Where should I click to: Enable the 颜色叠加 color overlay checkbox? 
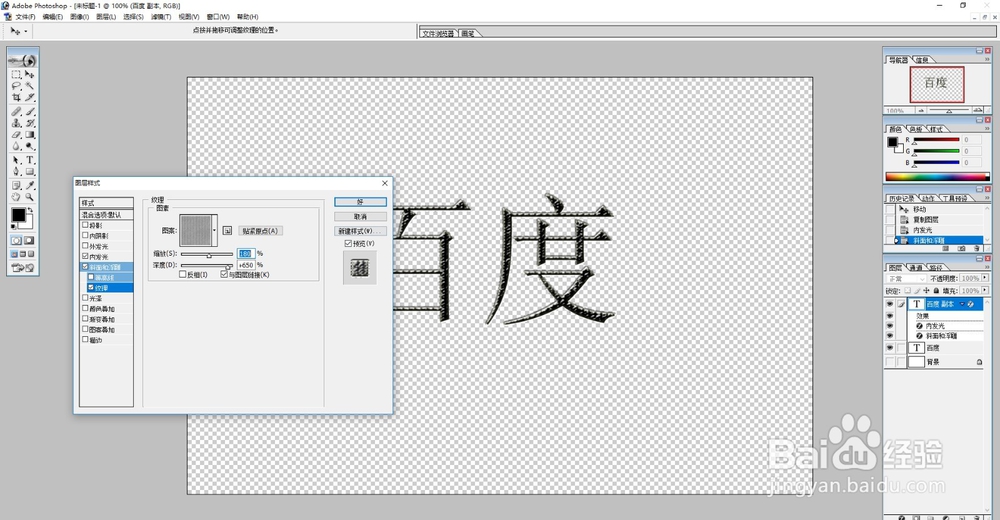coord(85,308)
